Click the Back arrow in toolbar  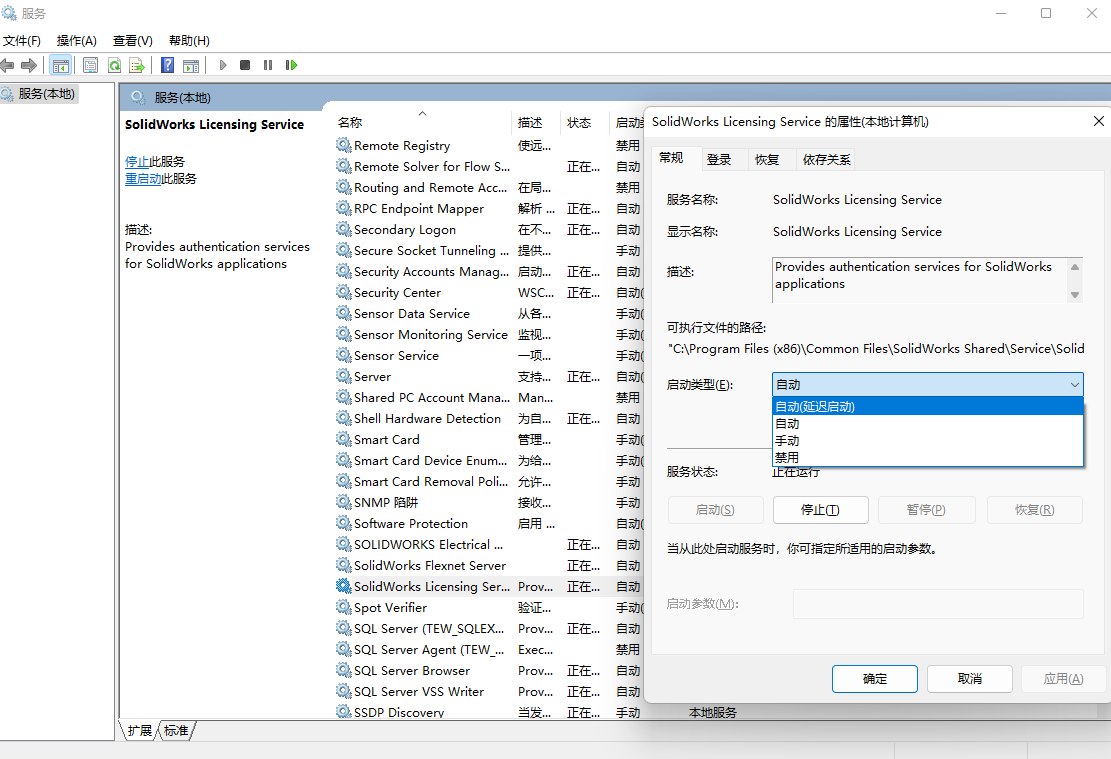click(x=7, y=65)
